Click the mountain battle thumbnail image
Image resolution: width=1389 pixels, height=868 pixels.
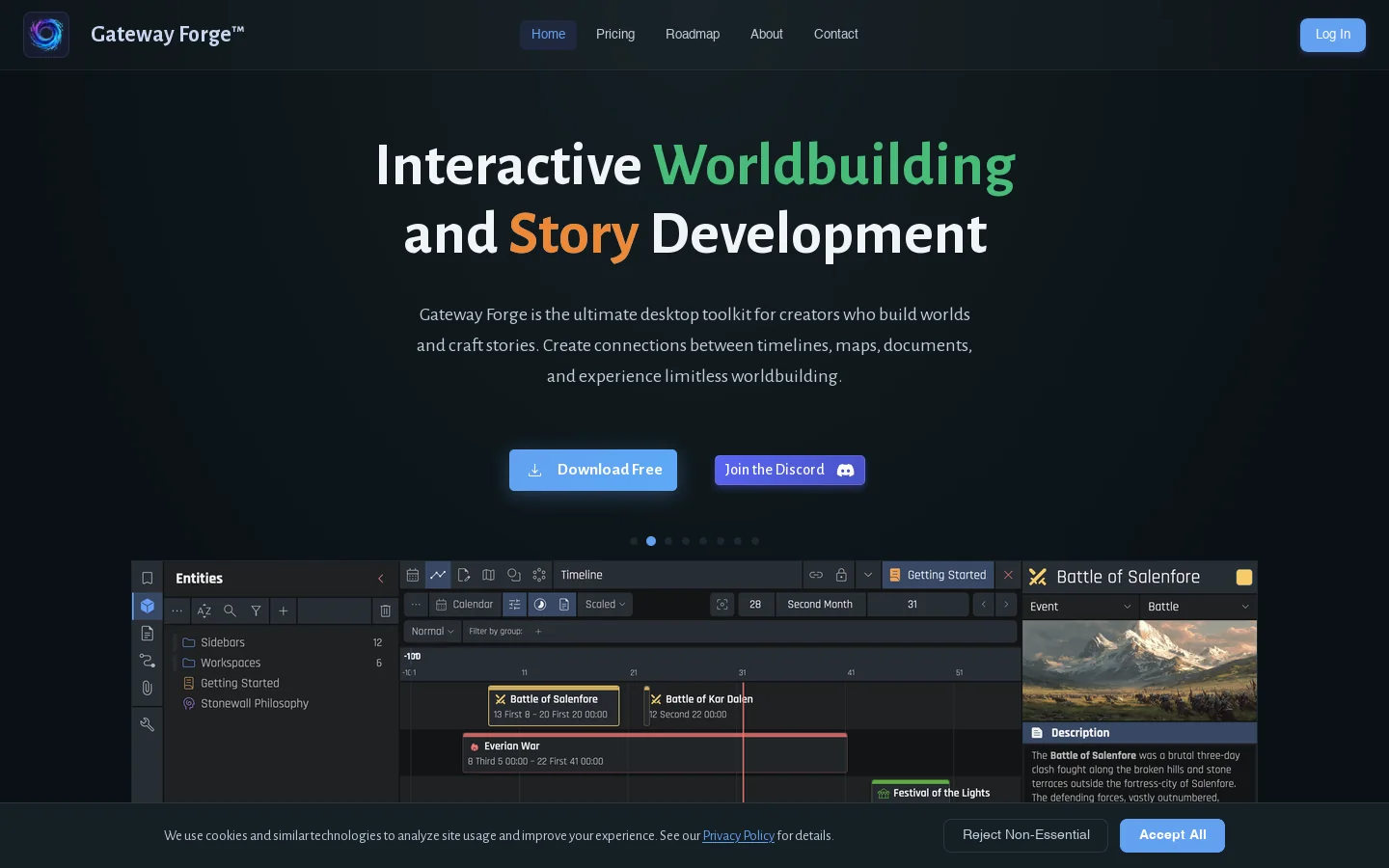click(1139, 671)
